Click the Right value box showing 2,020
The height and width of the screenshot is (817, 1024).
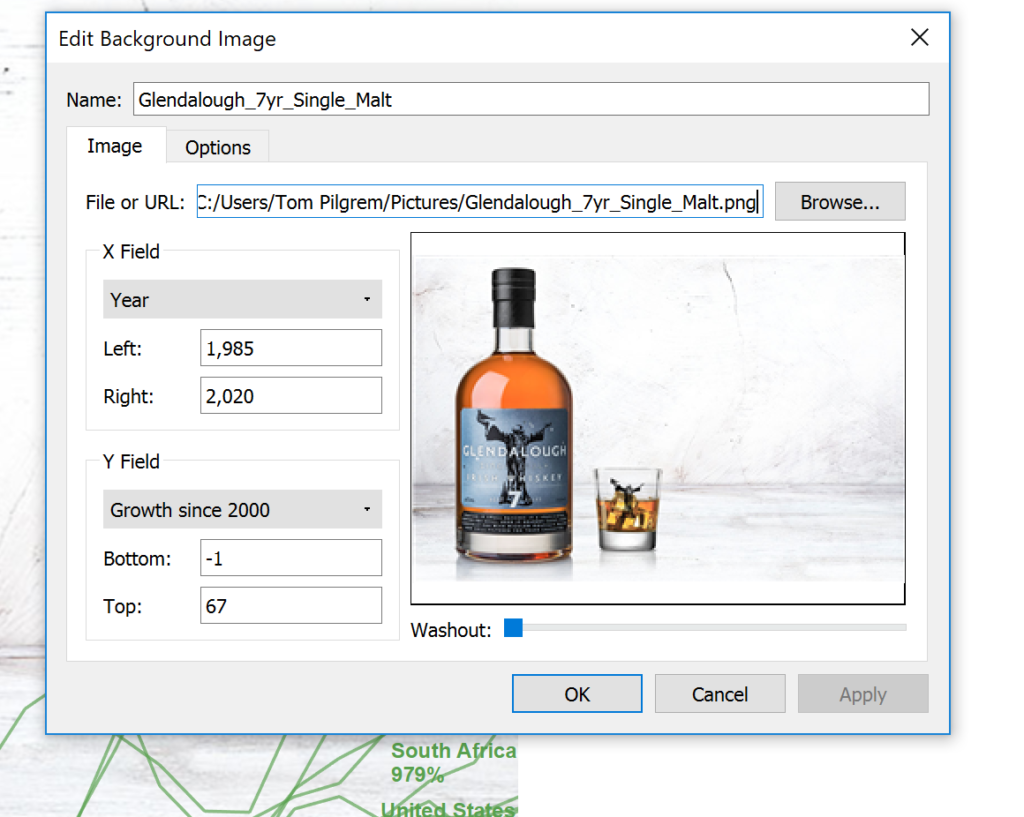[x=290, y=395]
